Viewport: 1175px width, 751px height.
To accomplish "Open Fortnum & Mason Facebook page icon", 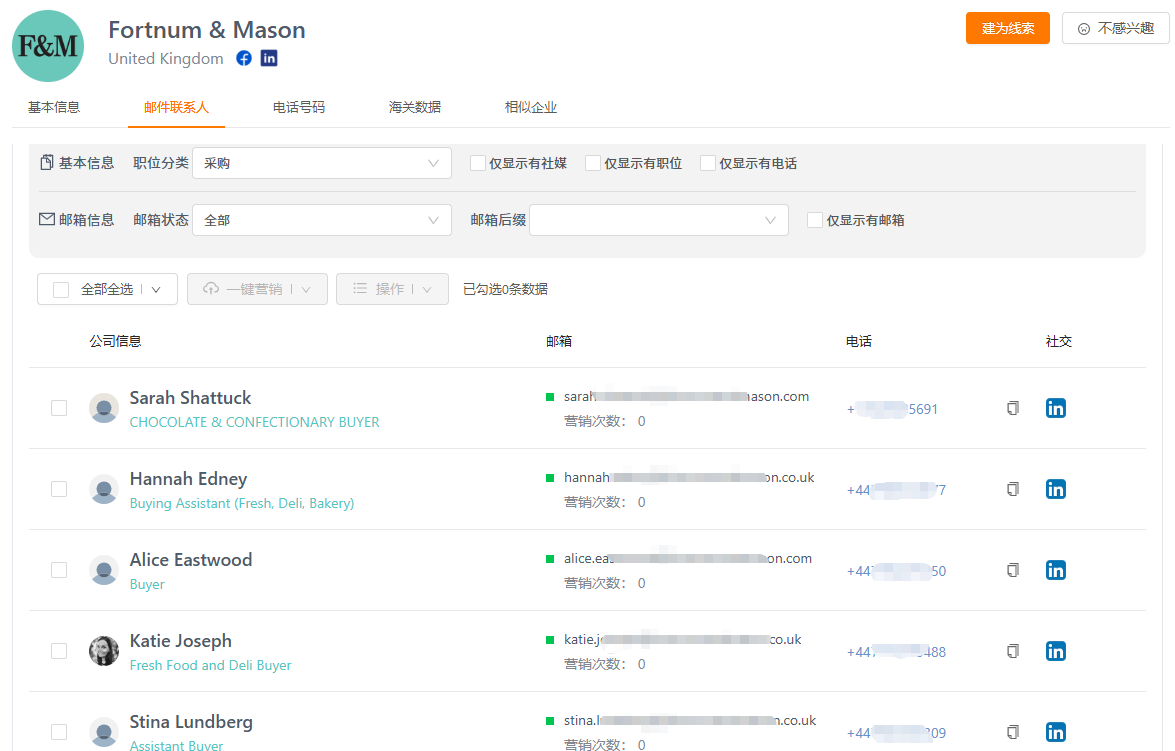I will 244,58.
